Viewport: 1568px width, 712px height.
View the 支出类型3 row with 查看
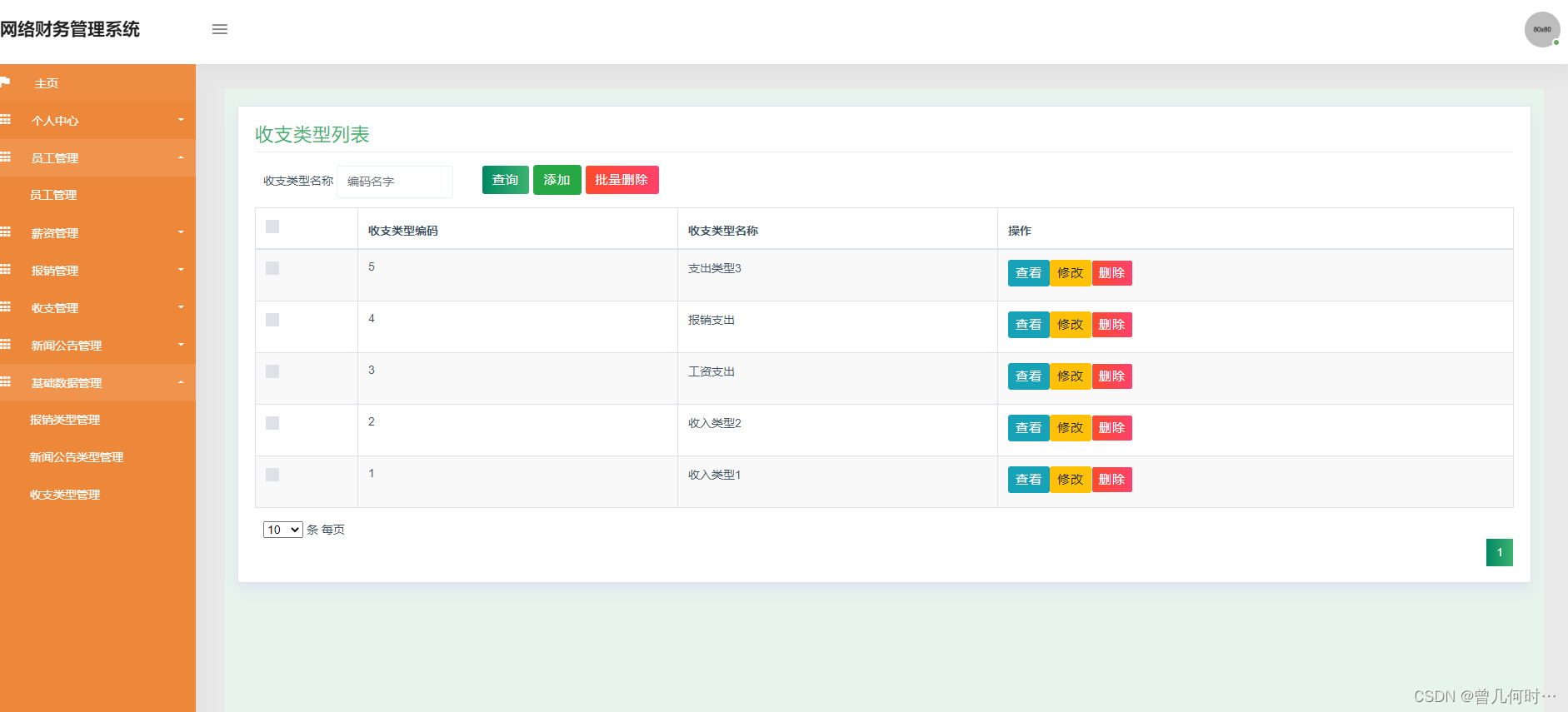pos(1028,273)
